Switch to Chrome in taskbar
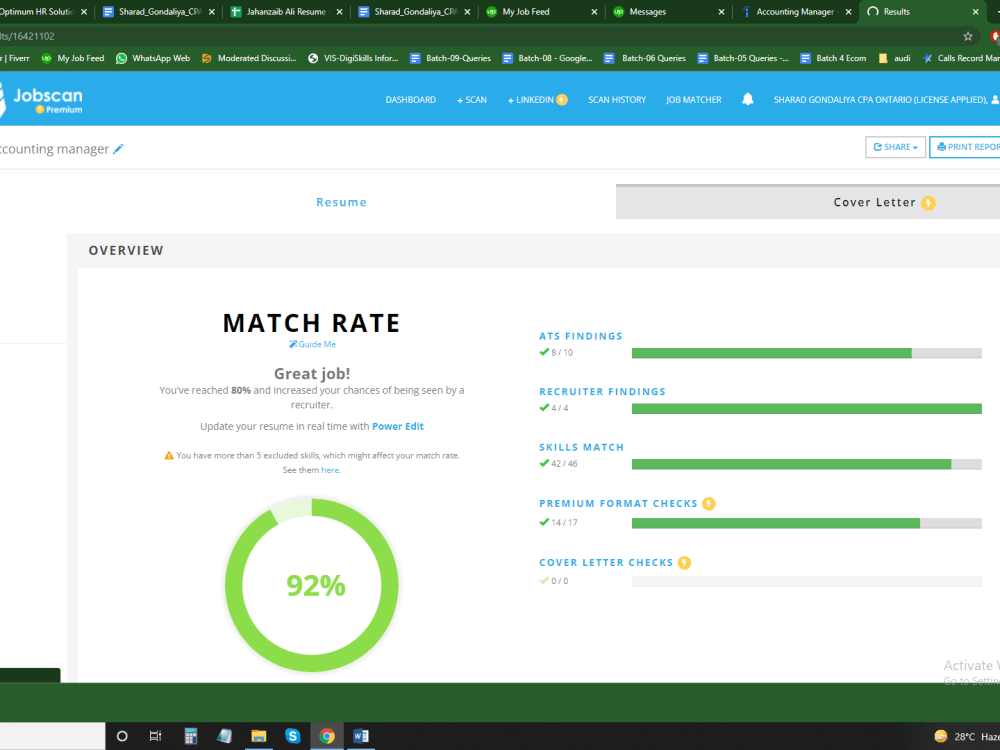1000x750 pixels. (x=327, y=736)
